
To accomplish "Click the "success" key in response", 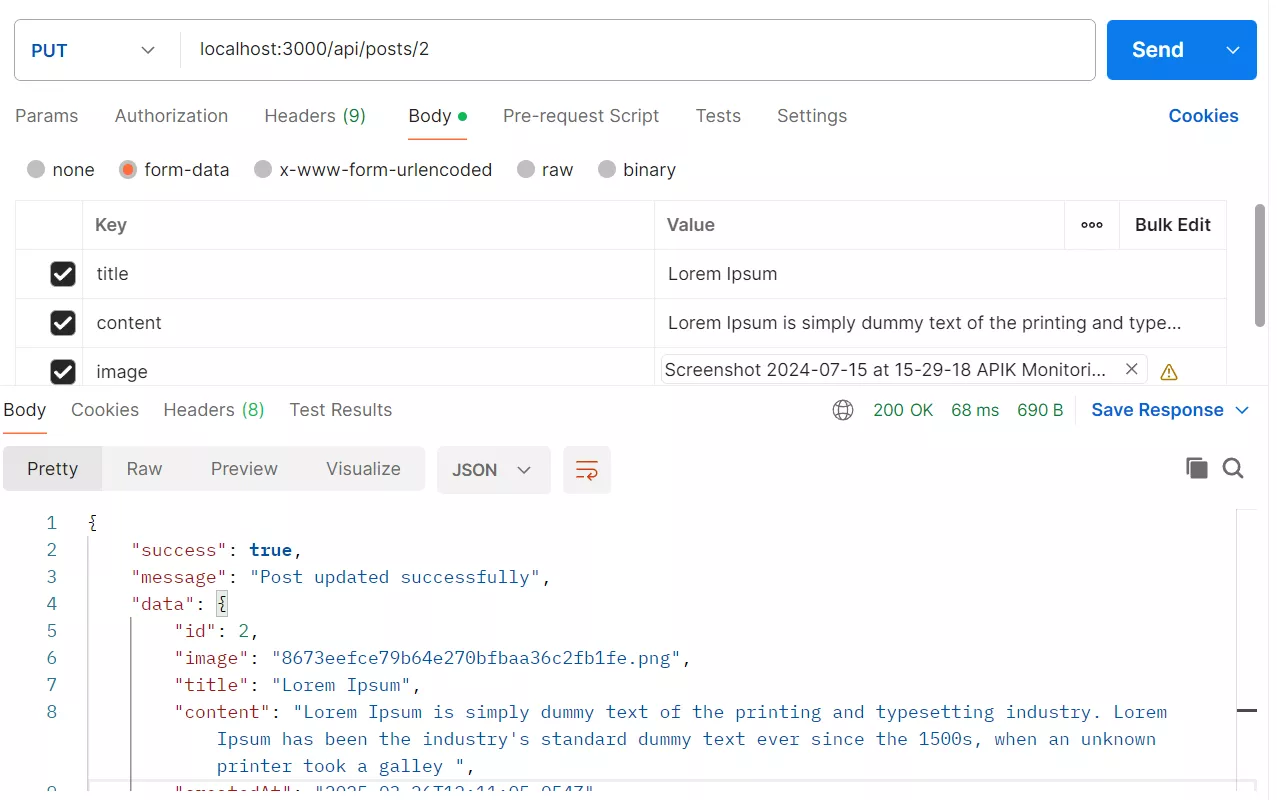I will pyautogui.click(x=180, y=550).
